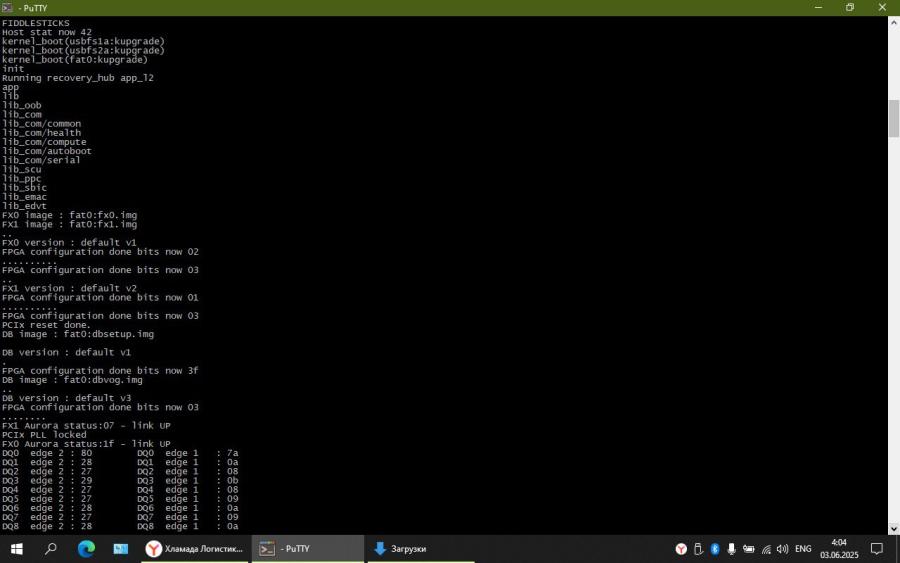Click the terminal scrollbar down arrow
The width and height of the screenshot is (900, 563).
pos(893,528)
